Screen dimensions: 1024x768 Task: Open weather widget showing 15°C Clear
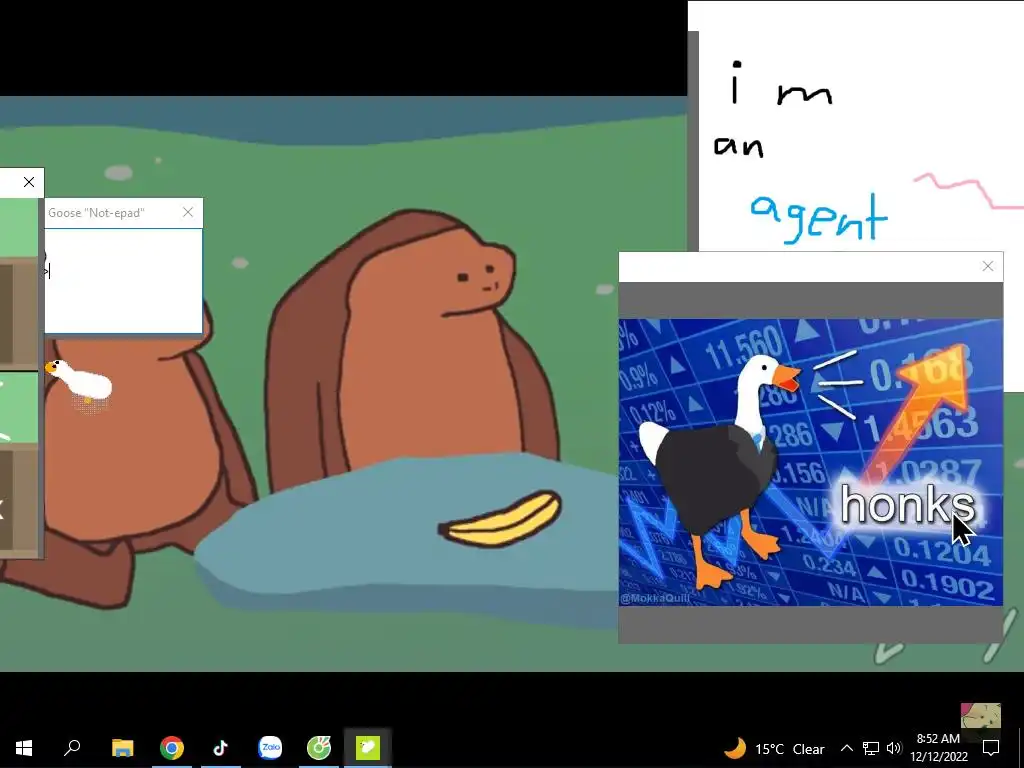pyautogui.click(x=775, y=748)
